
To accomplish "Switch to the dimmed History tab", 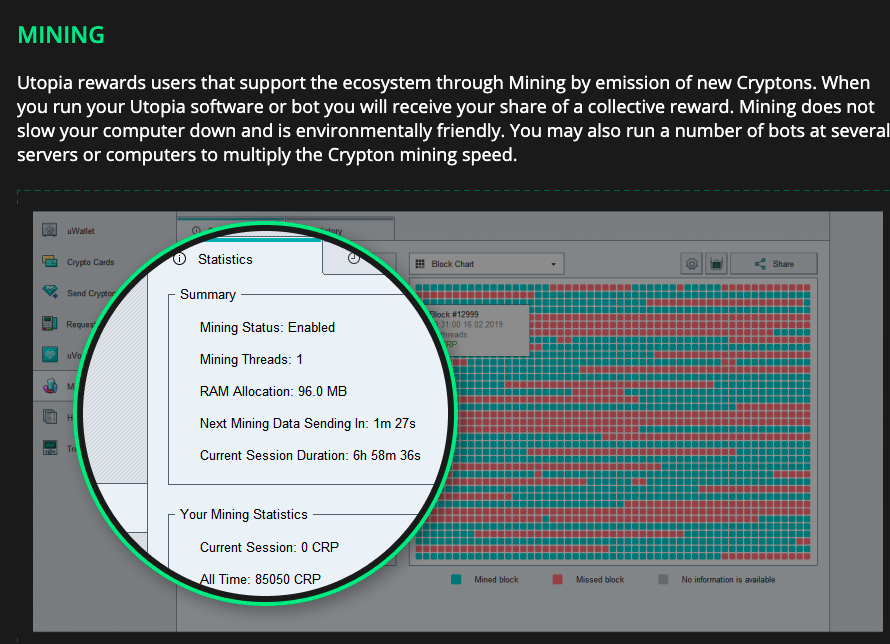I will coord(339,229).
